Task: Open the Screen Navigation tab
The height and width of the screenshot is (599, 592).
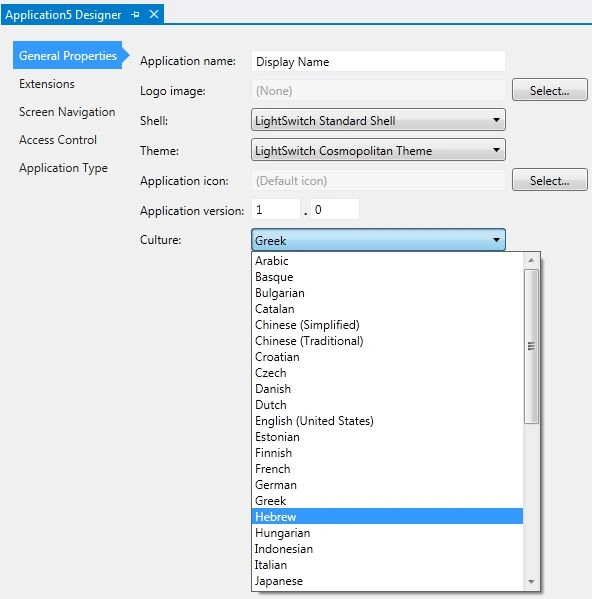Action: coord(67,112)
